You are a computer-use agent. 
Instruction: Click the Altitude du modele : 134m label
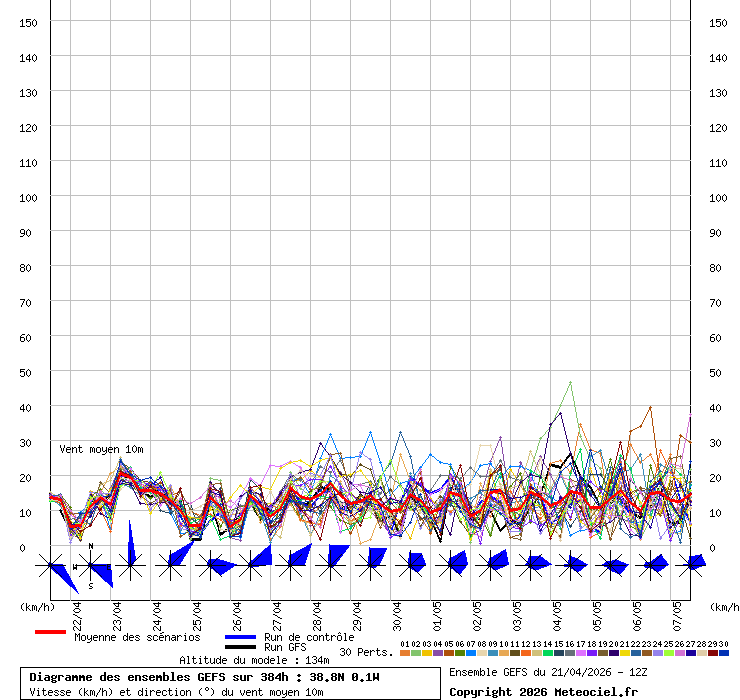[254, 660]
